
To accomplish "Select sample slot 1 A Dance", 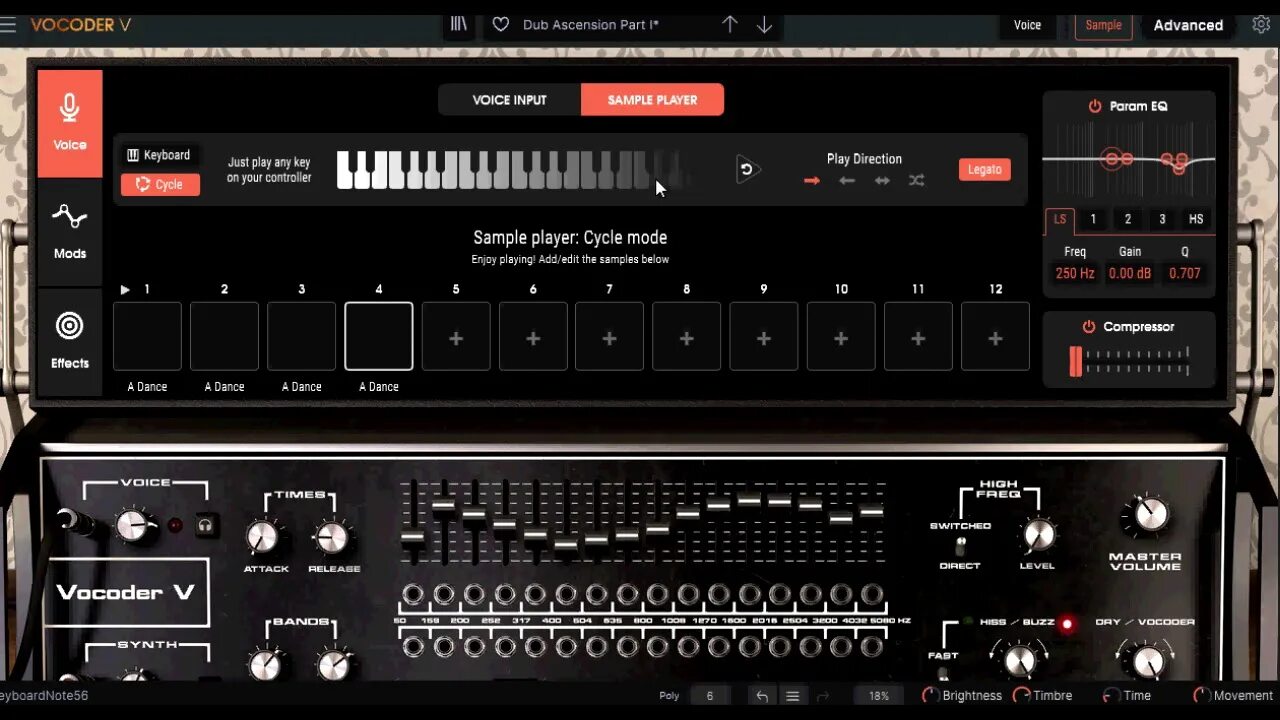I will pos(147,337).
